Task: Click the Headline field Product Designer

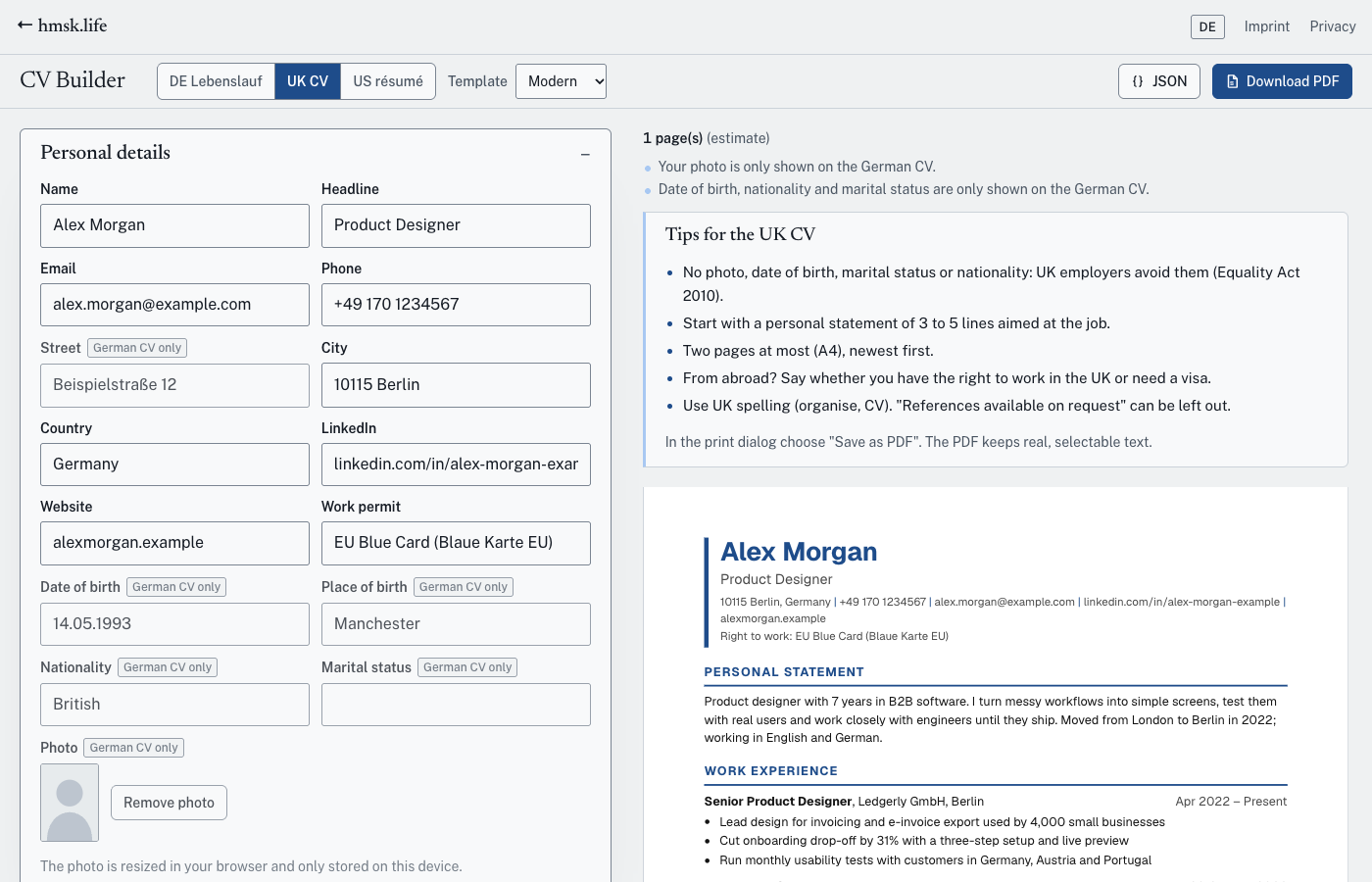Action: 456,225
